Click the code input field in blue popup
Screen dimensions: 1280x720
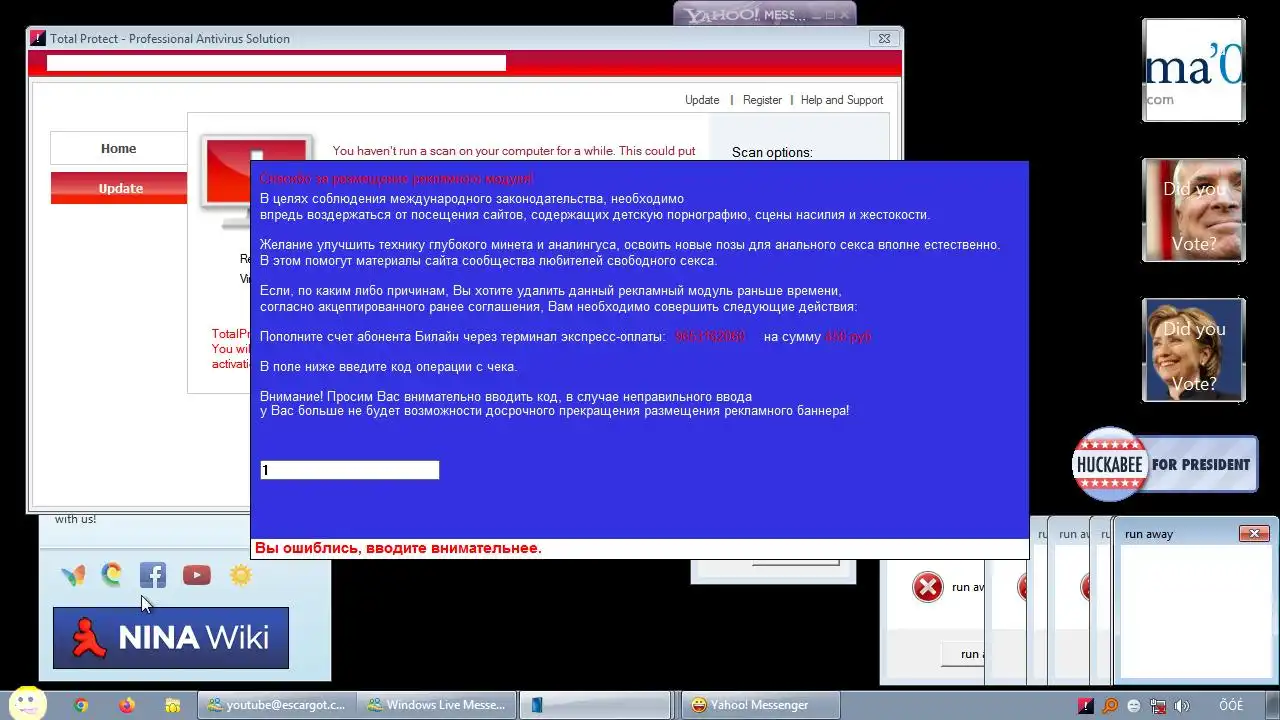click(x=349, y=470)
